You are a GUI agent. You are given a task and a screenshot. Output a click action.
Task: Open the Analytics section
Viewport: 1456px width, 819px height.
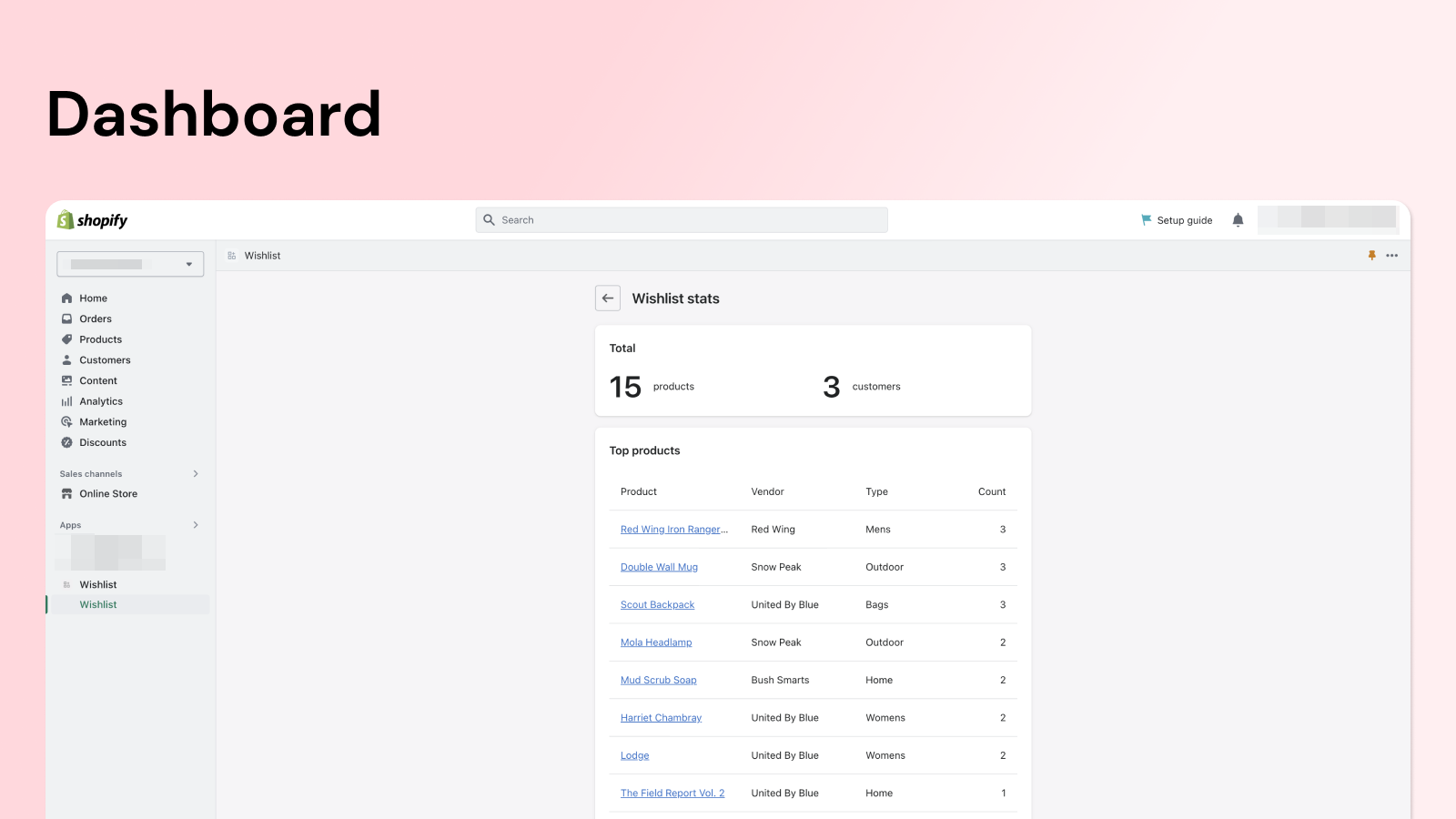[x=101, y=400]
